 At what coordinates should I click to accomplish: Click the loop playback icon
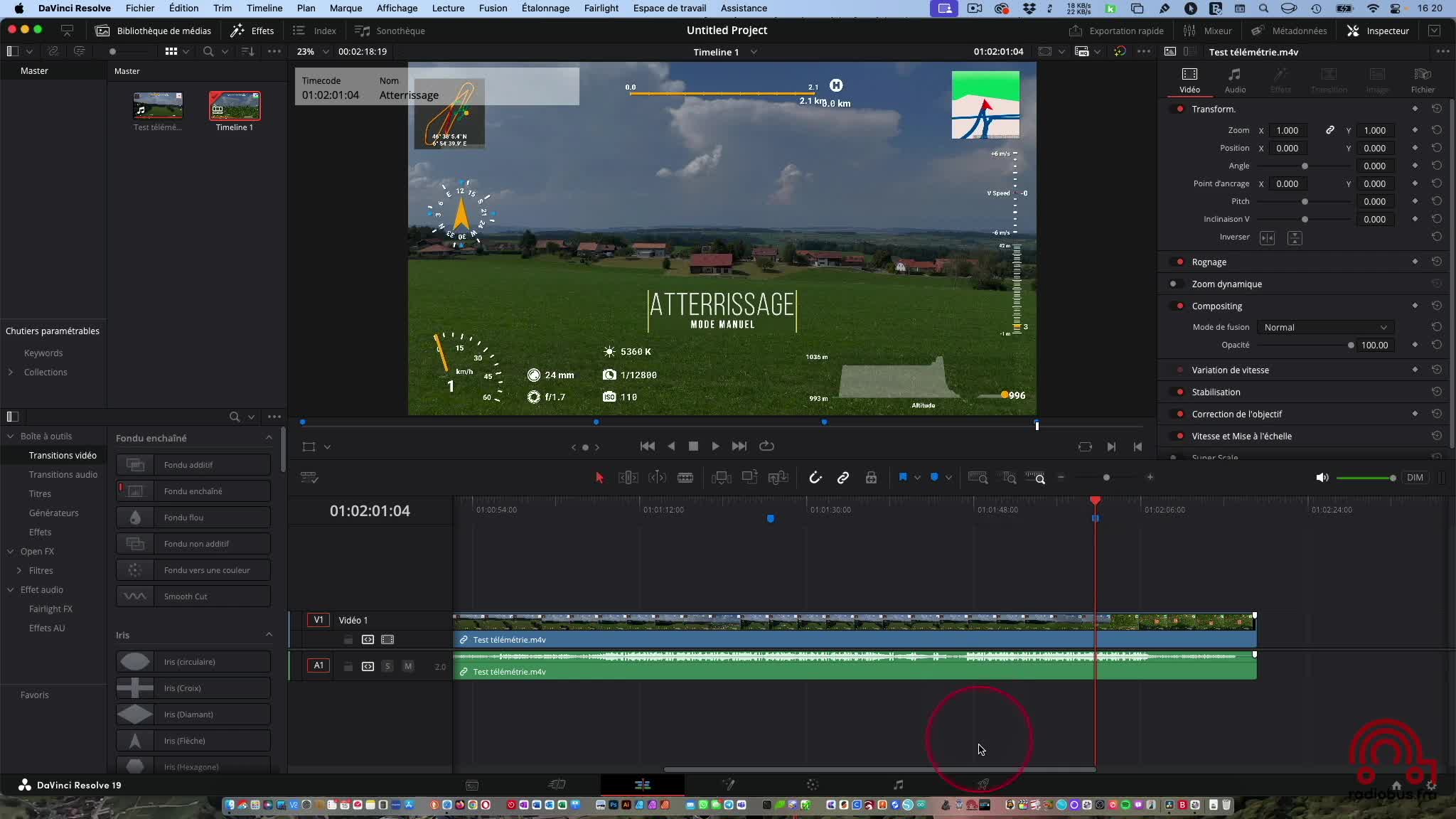tap(766, 446)
